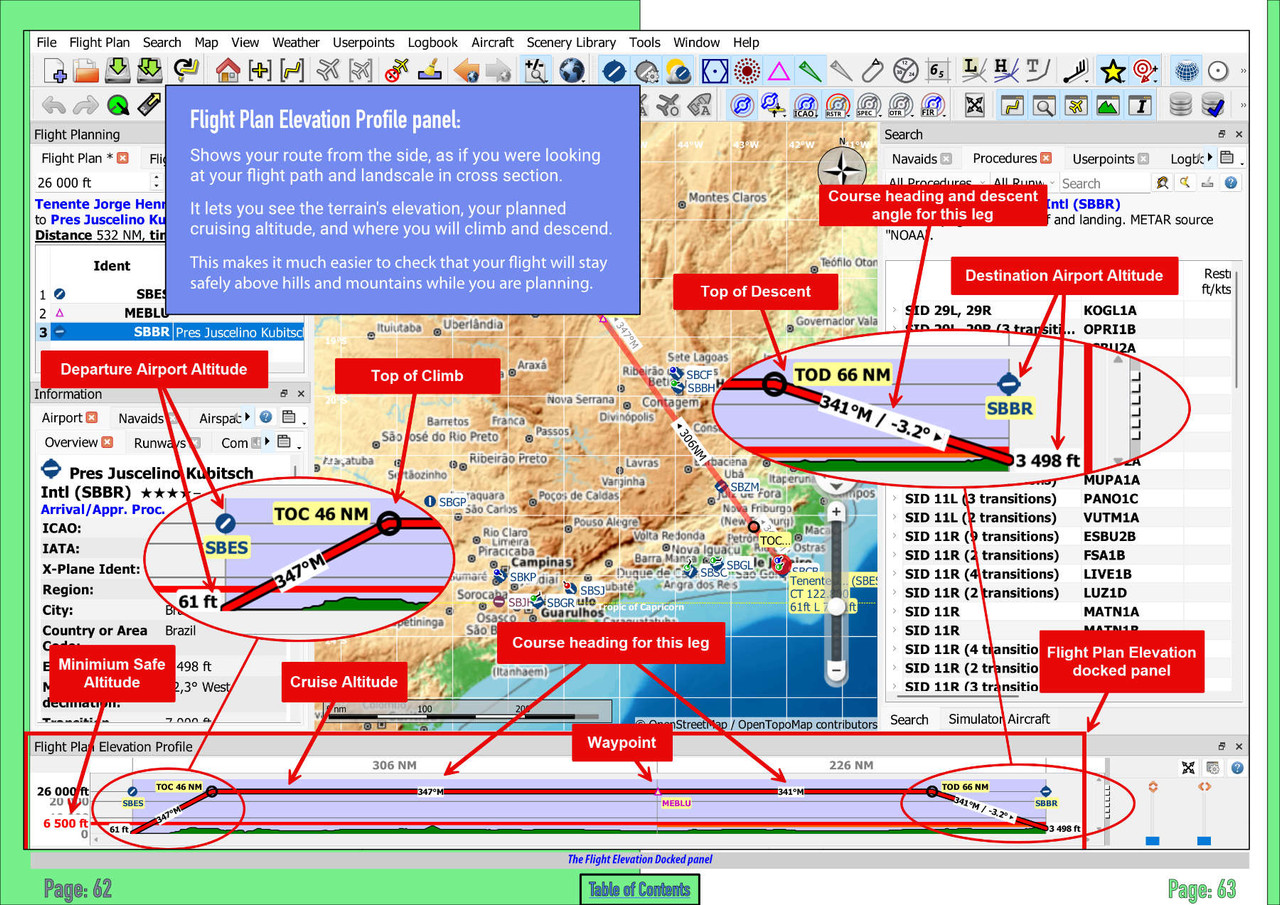The height and width of the screenshot is (905, 1280).
Task: Select Runways tab in Information panel
Action: (166, 442)
